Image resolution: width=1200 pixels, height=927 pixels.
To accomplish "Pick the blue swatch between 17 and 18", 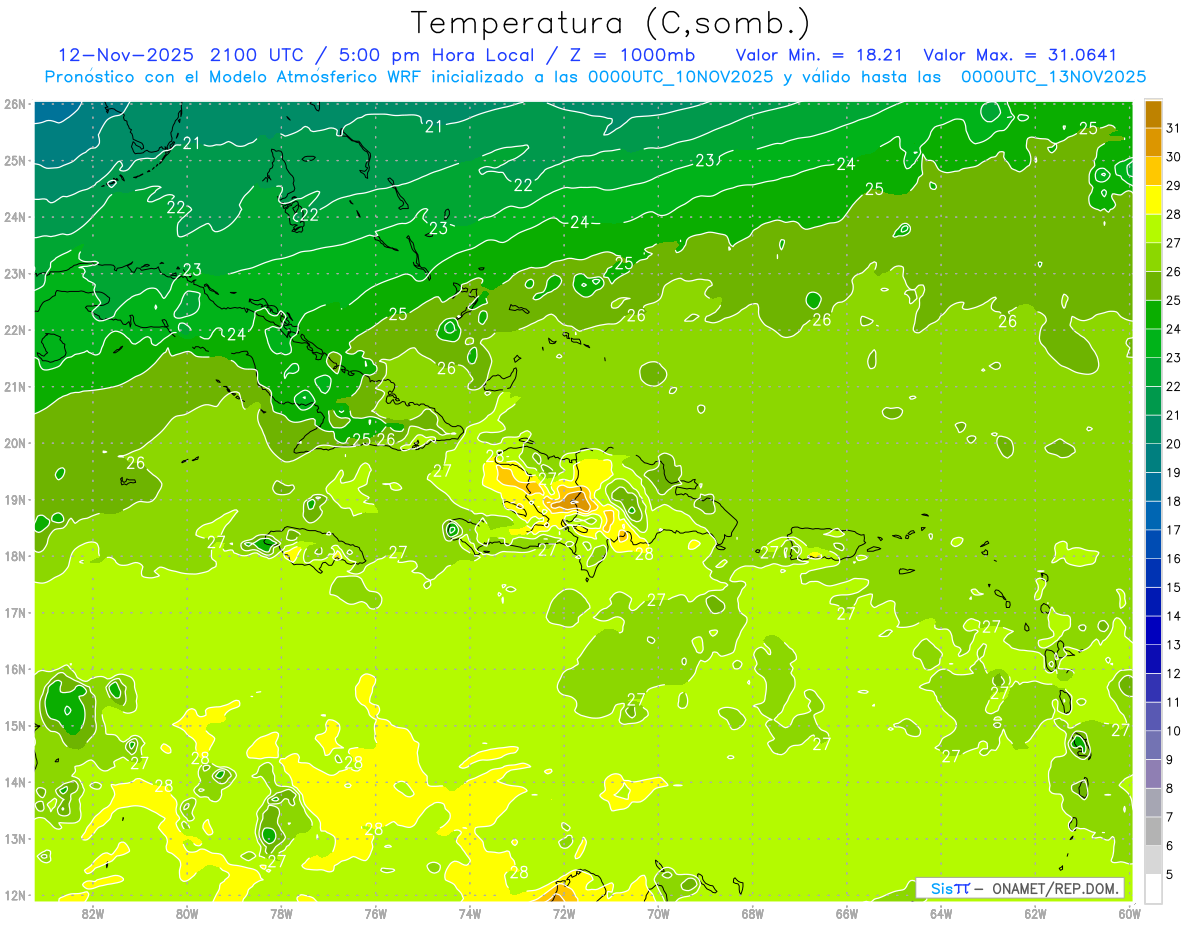I will [x=1153, y=516].
